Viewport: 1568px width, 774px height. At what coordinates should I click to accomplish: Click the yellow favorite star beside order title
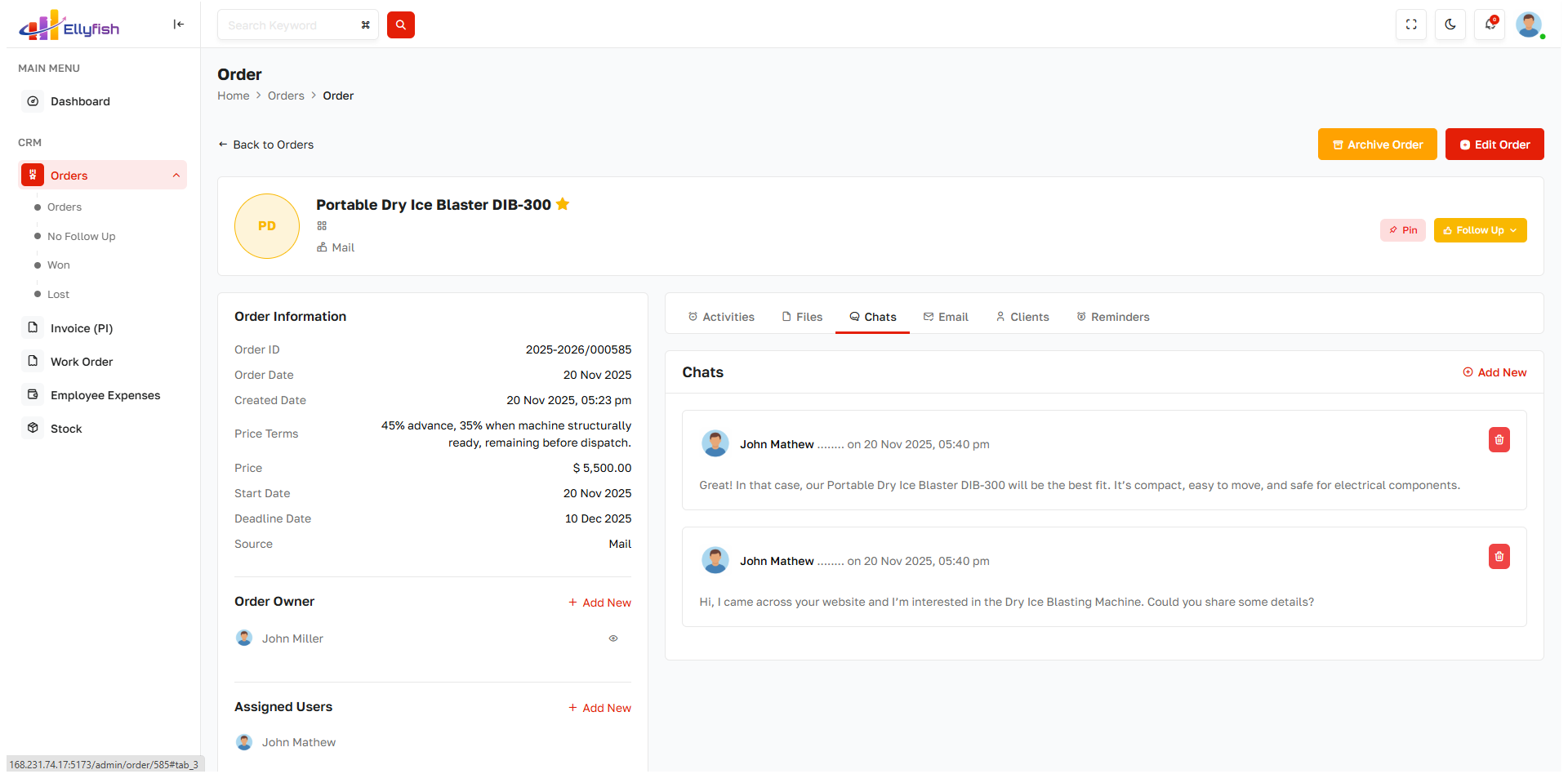pos(563,204)
